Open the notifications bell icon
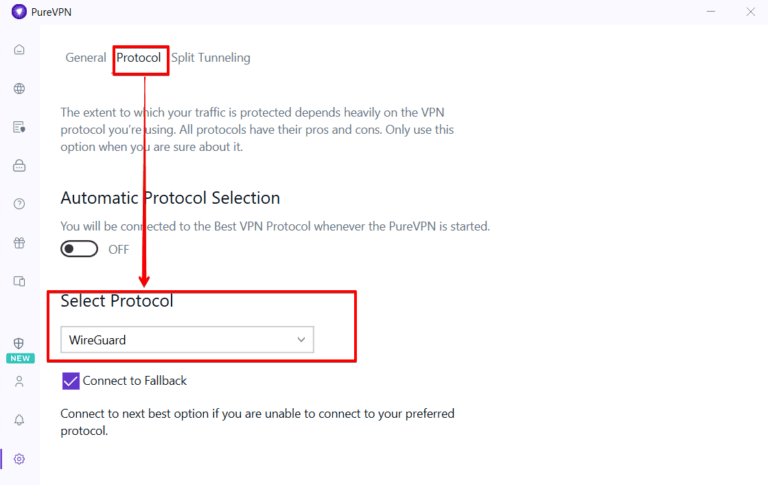The width and height of the screenshot is (768, 485). pyautogui.click(x=19, y=420)
